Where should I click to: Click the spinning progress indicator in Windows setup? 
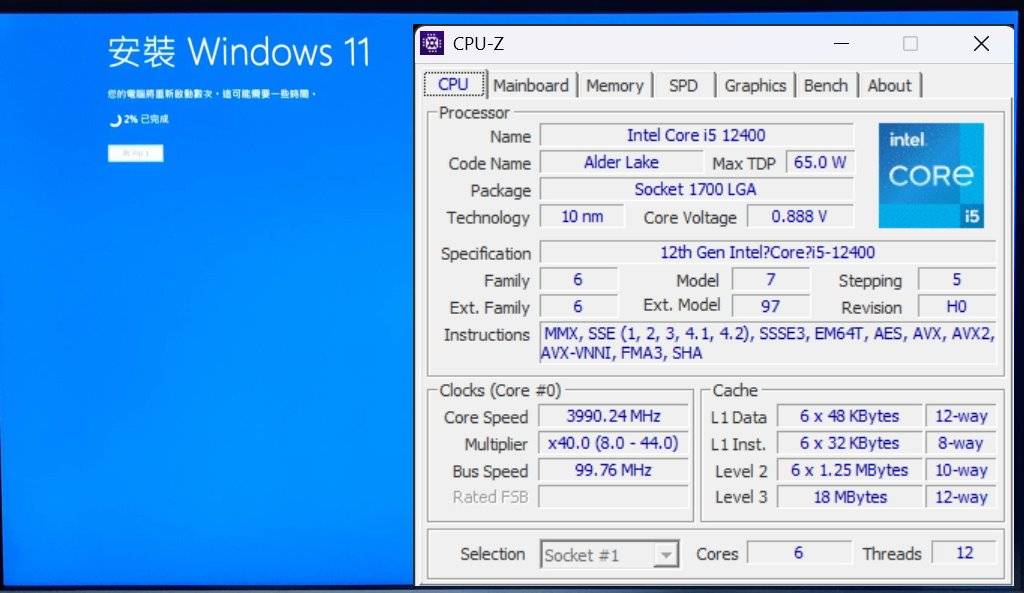pos(116,120)
